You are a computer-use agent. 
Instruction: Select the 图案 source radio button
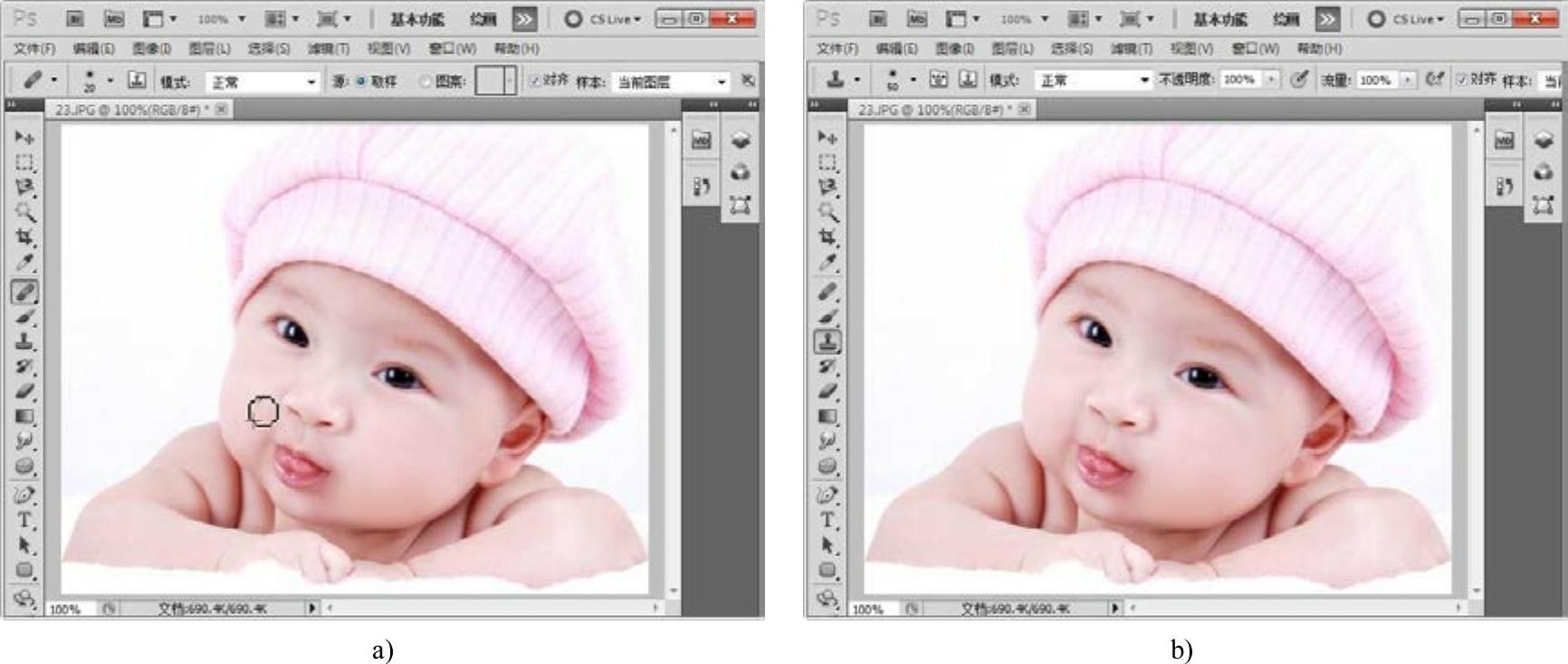click(x=425, y=82)
